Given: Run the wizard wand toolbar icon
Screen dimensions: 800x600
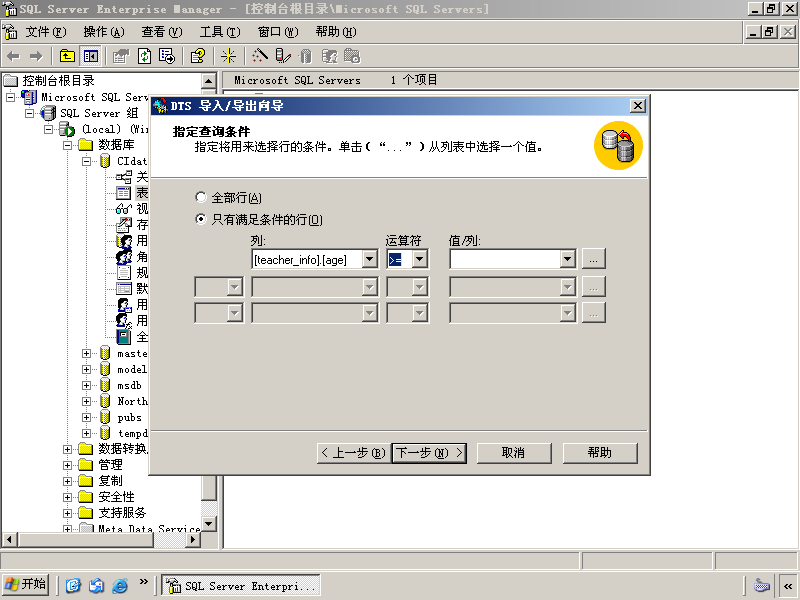Looking at the screenshot, I should pyautogui.click(x=260, y=56).
